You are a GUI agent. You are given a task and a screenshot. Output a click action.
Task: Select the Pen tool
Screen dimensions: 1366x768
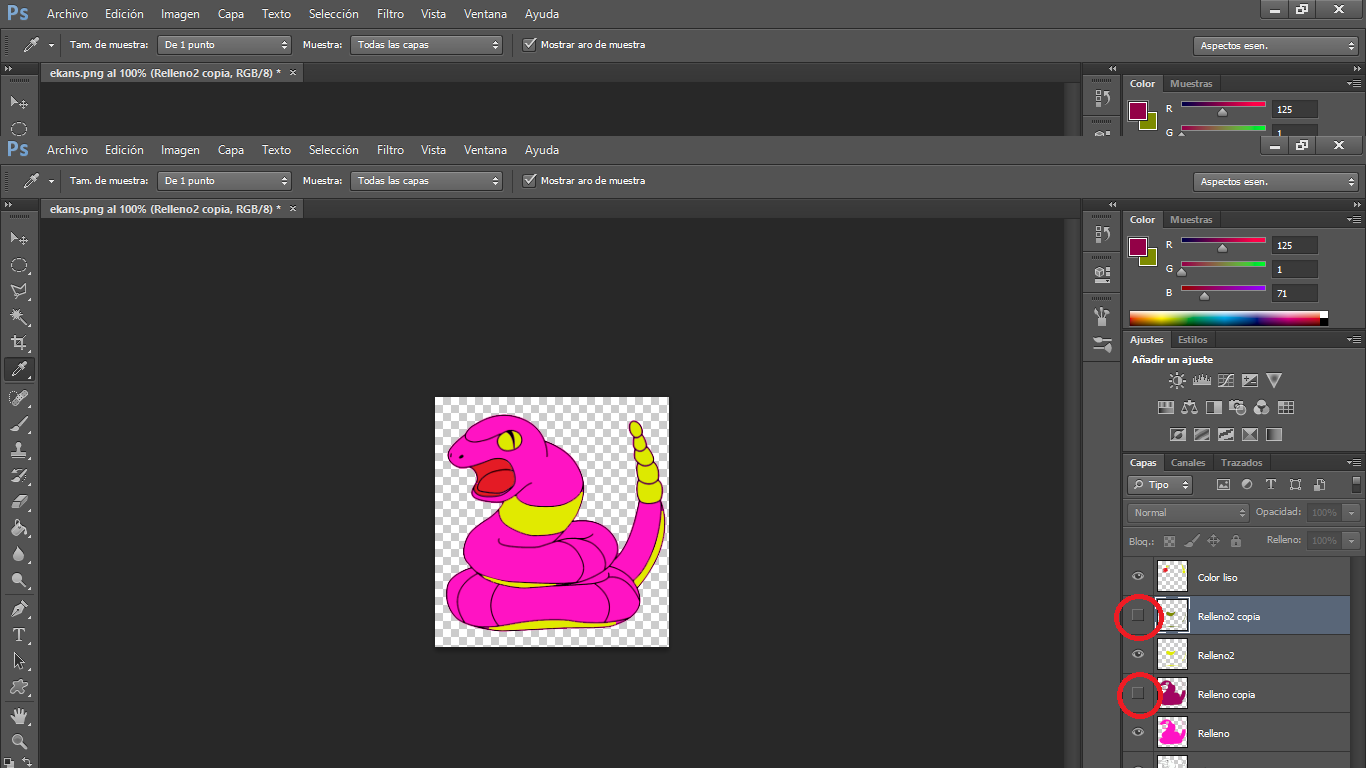point(19,609)
